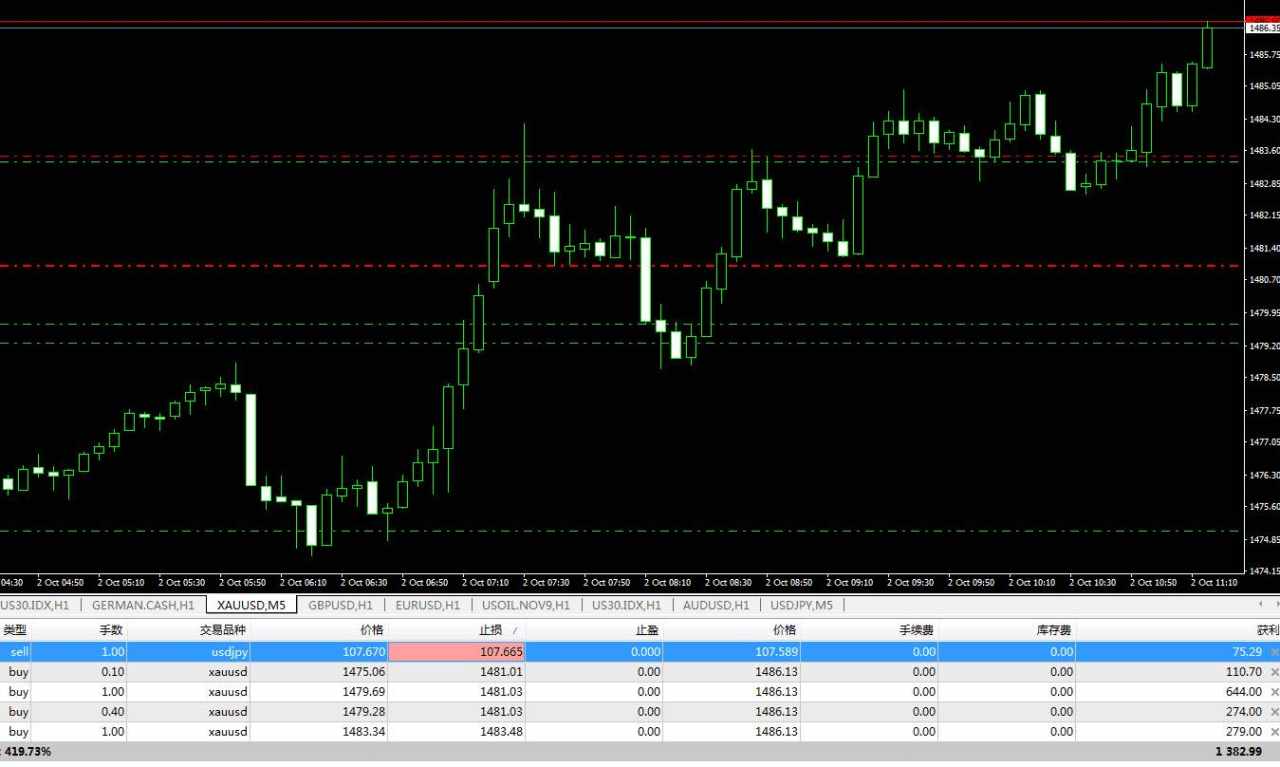Click the 279.00 profit cell
1280x767 pixels.
[x=1243, y=732]
